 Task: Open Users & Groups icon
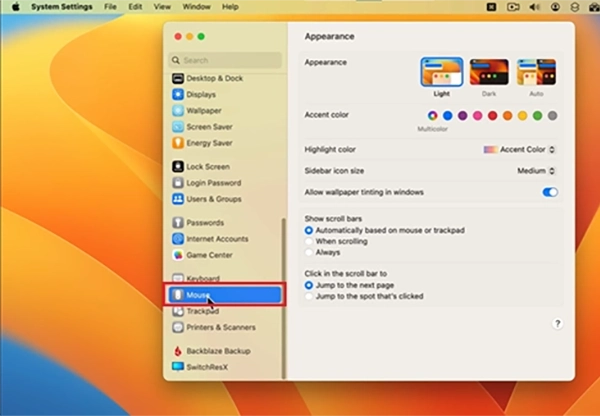[x=178, y=199]
